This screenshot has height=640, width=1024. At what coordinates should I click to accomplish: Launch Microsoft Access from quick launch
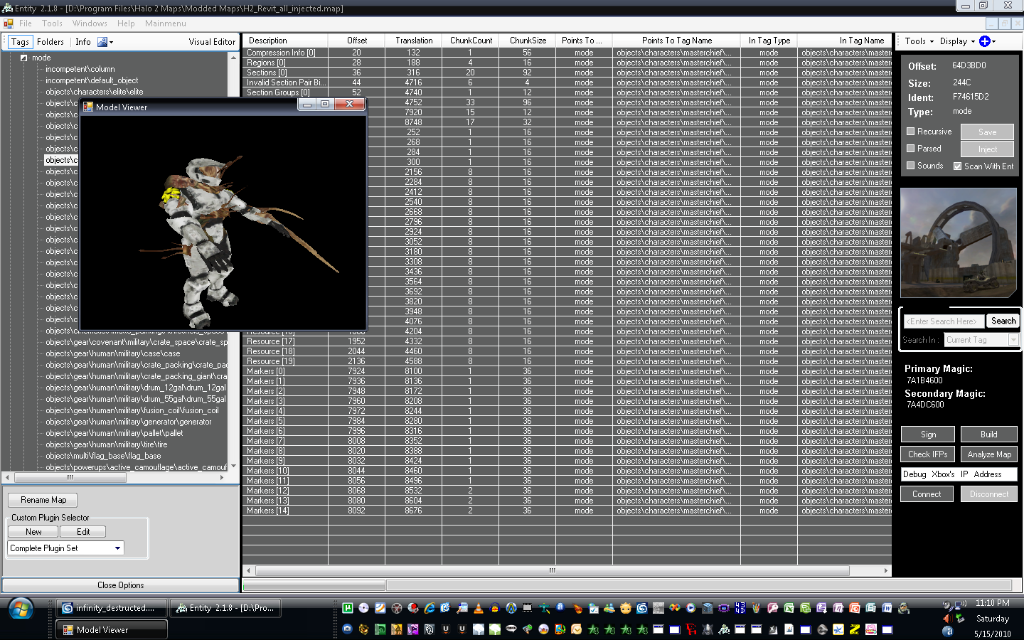click(773, 608)
